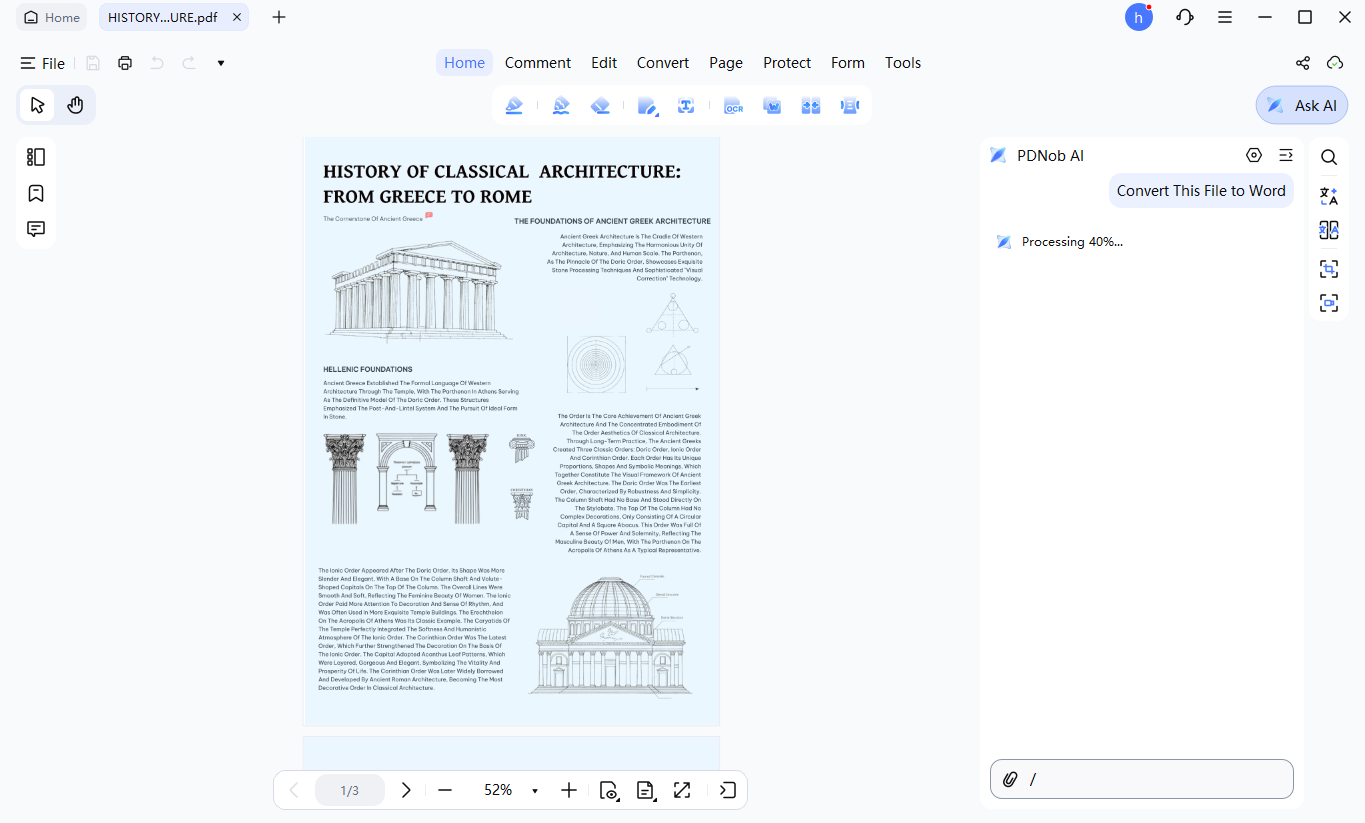Image resolution: width=1365 pixels, height=823 pixels.
Task: Activate the hand pan tool
Action: 75,105
